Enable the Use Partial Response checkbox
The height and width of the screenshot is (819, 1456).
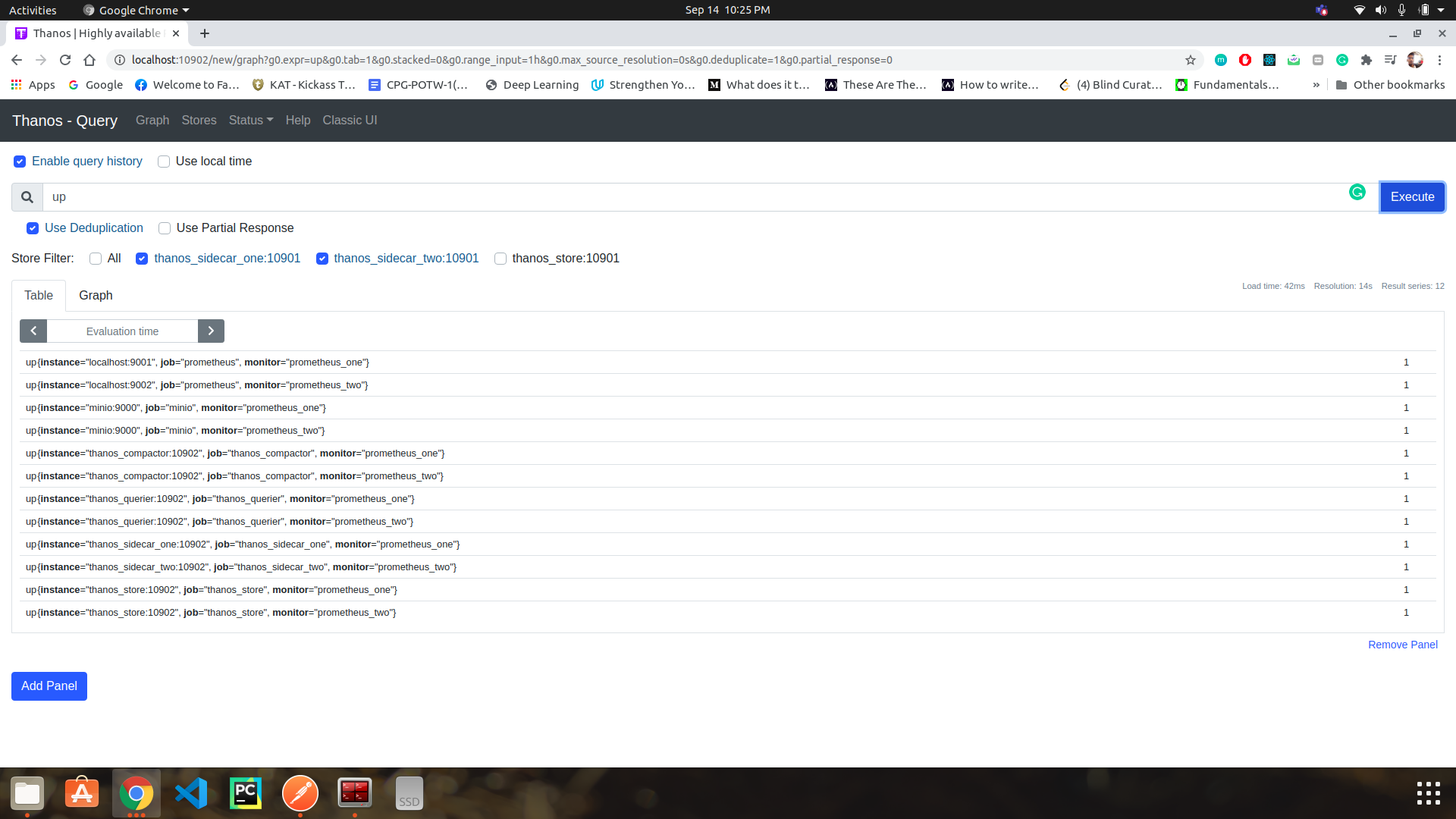pyautogui.click(x=165, y=228)
